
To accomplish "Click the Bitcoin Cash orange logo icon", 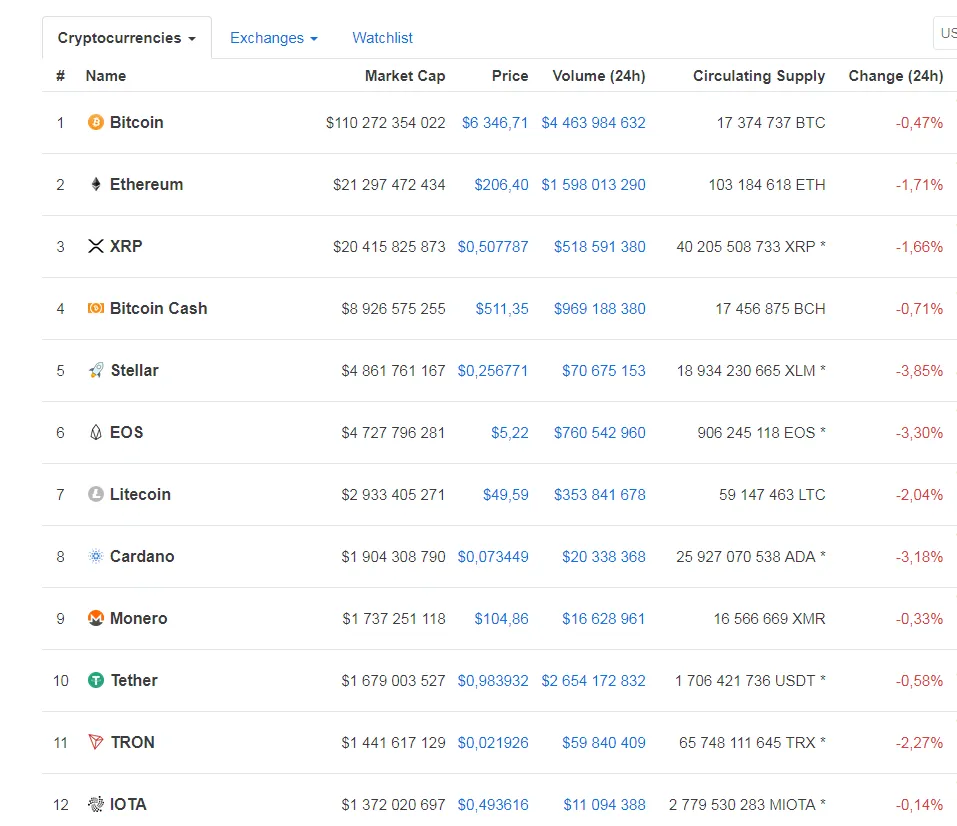I will click(96, 308).
